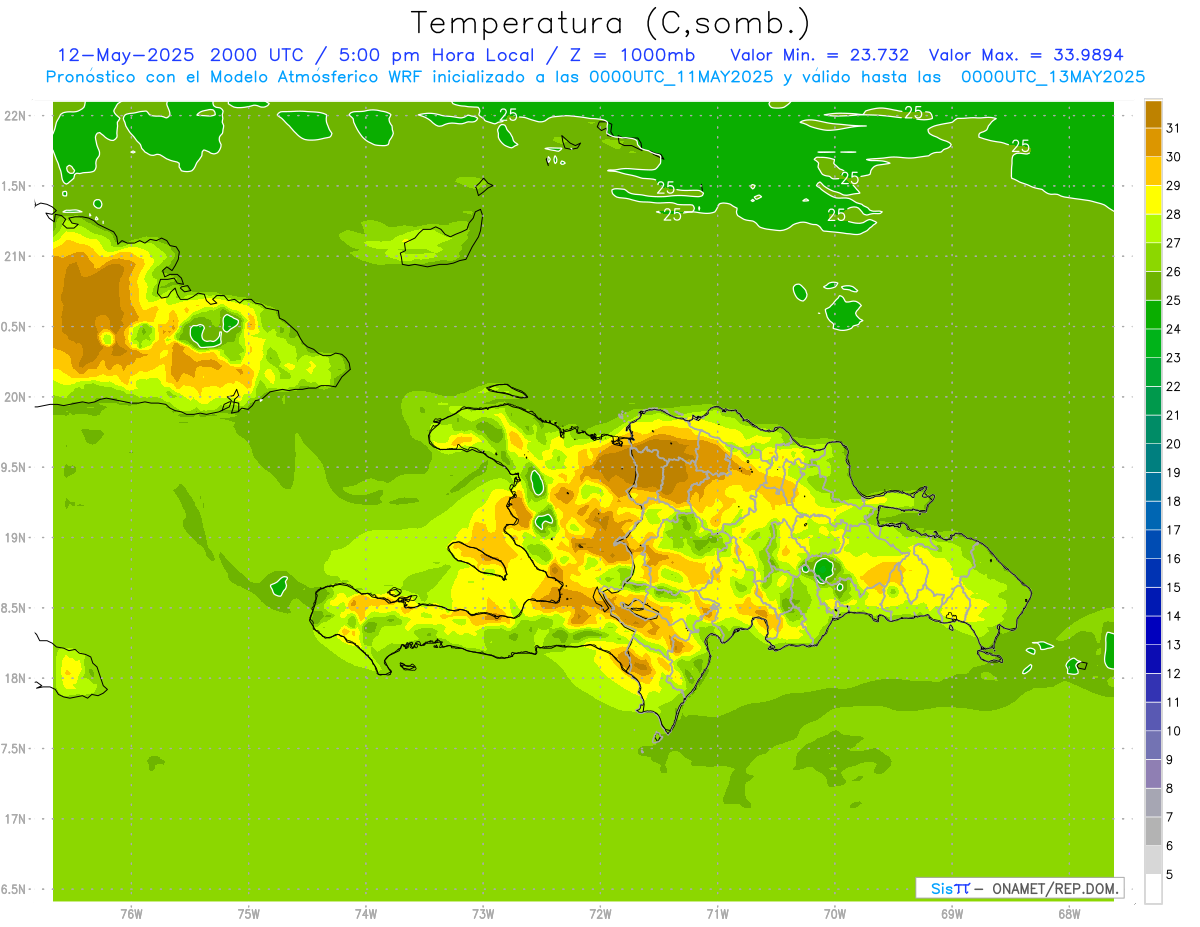
Task: Click the "74W" longitude label
Action: click(366, 913)
